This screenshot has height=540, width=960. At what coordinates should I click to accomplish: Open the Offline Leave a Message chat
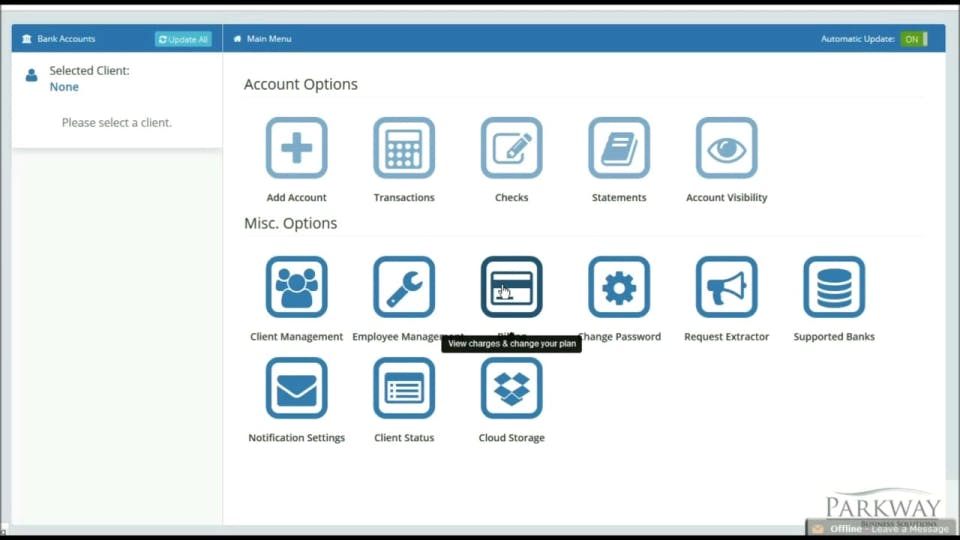coord(880,528)
